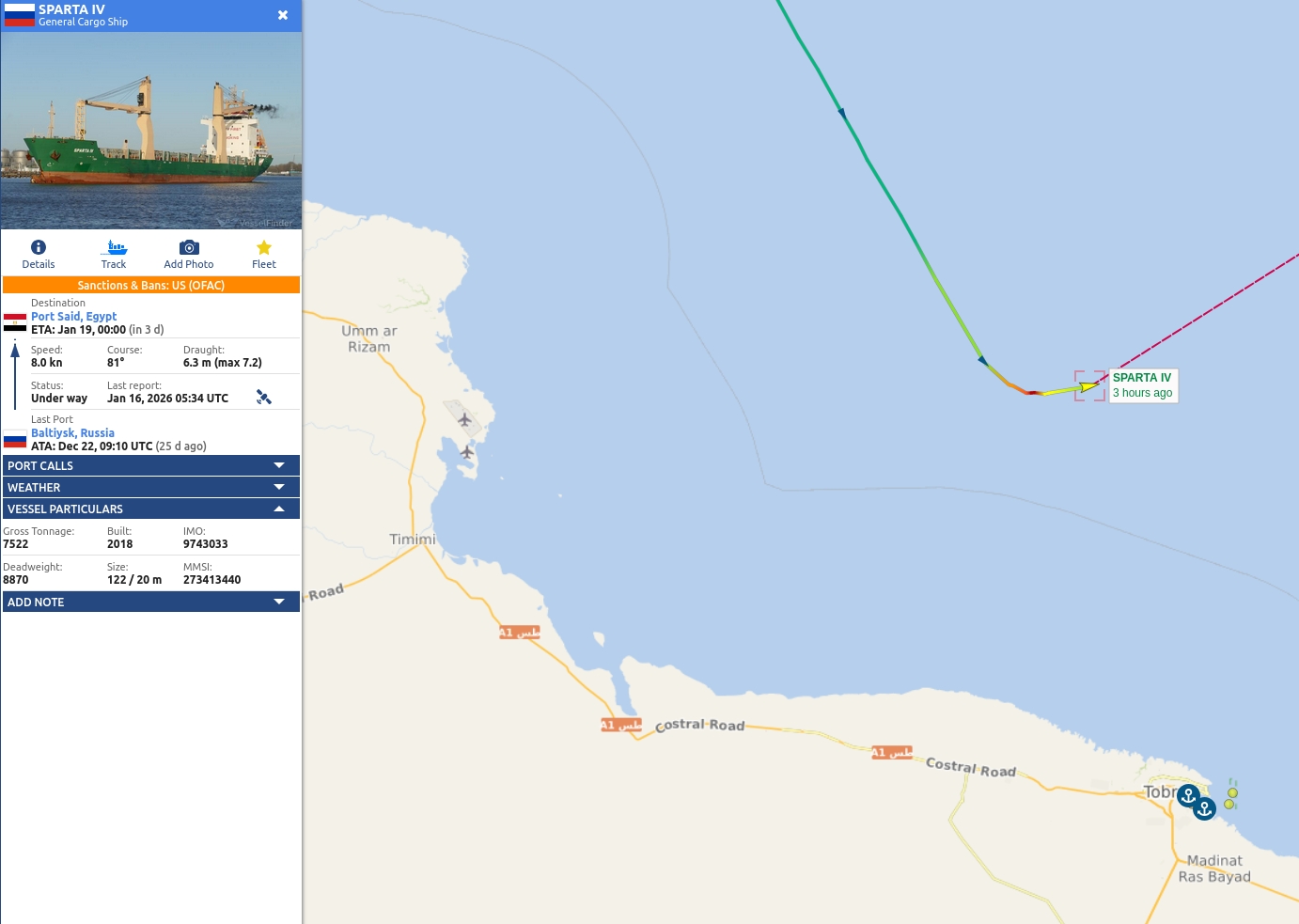Viewport: 1299px width, 924px height.
Task: Expand the ADD NOTE section
Action: (x=151, y=602)
